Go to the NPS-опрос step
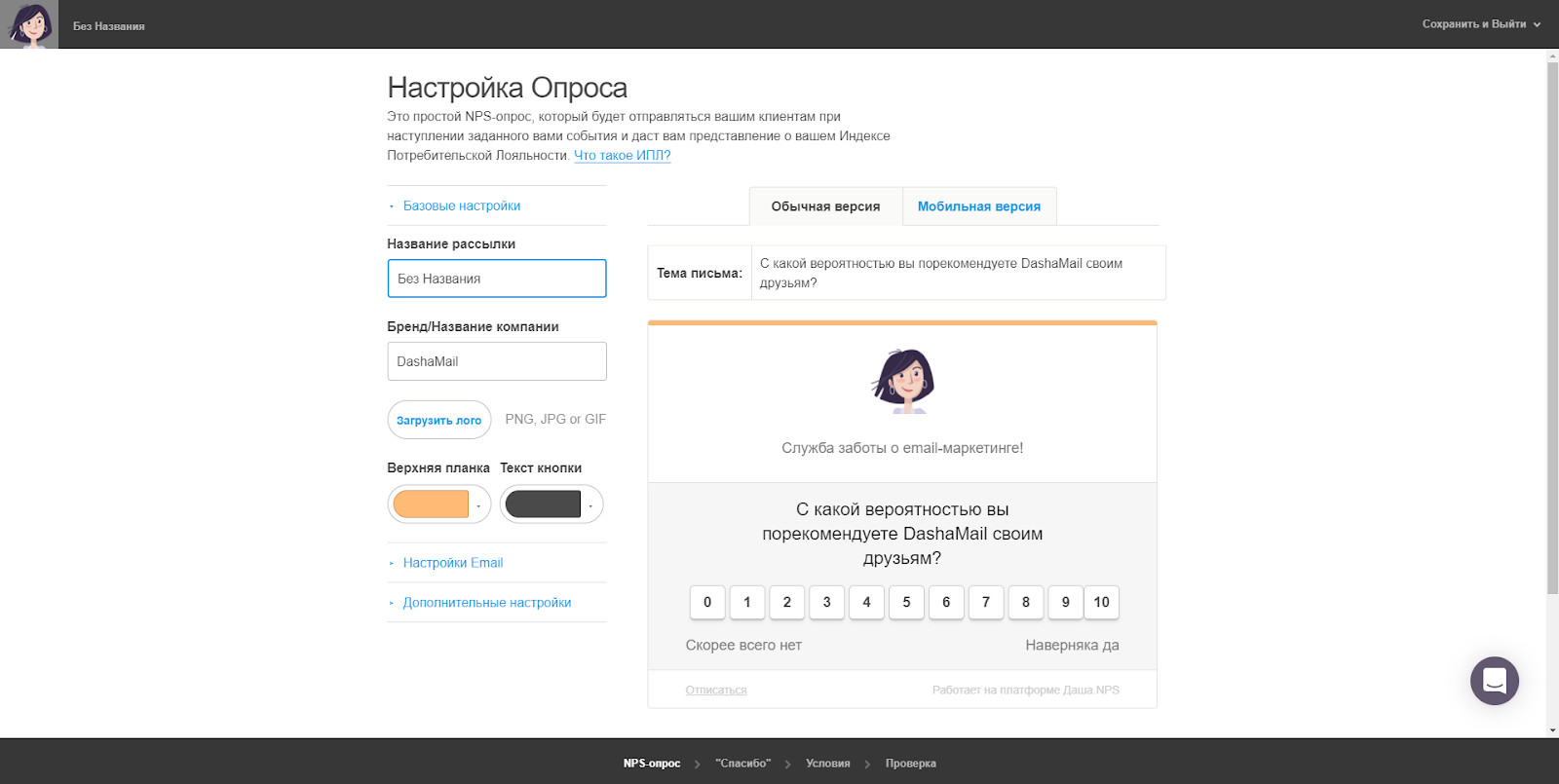1559x784 pixels. point(652,764)
